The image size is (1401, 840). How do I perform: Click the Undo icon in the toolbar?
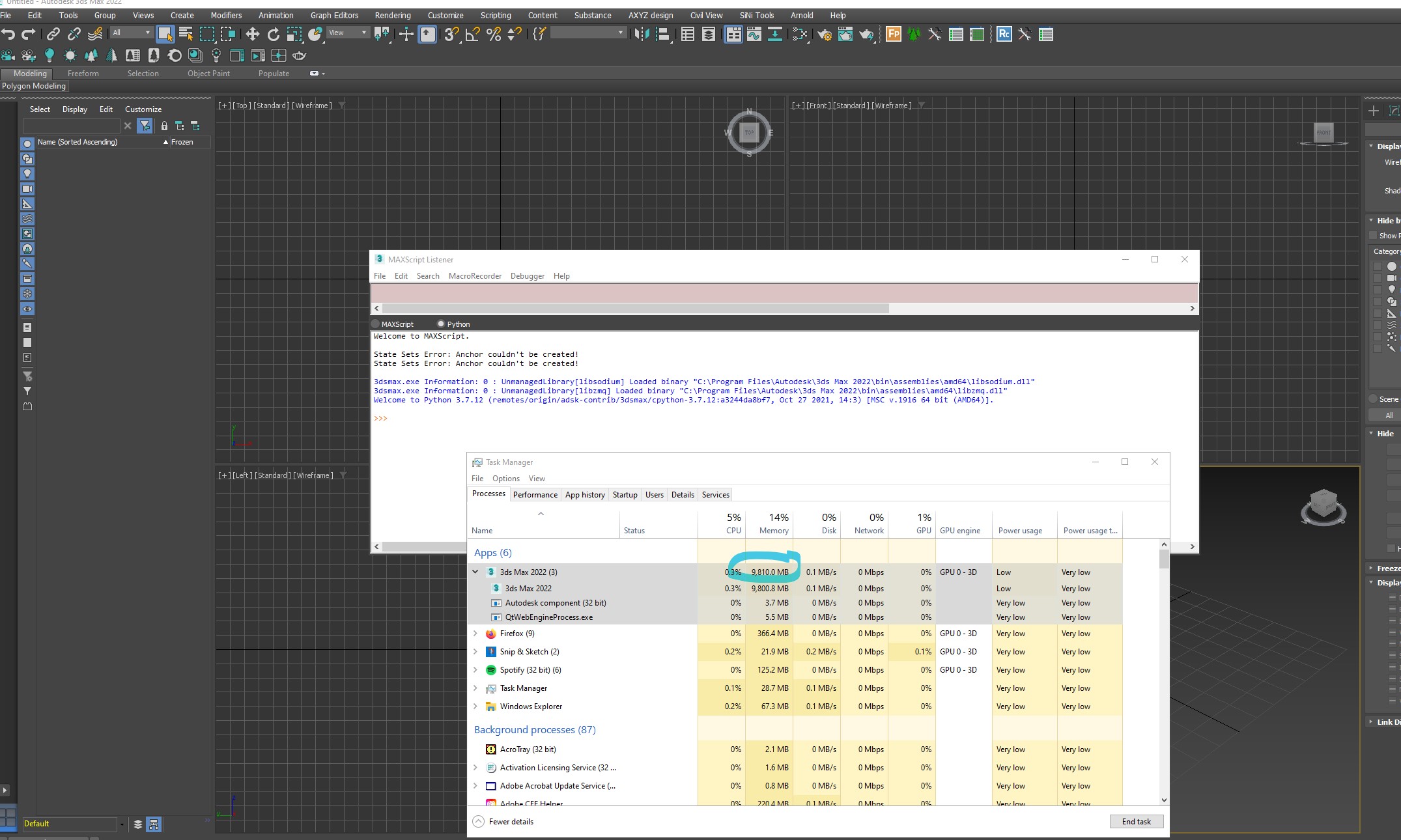click(8, 34)
